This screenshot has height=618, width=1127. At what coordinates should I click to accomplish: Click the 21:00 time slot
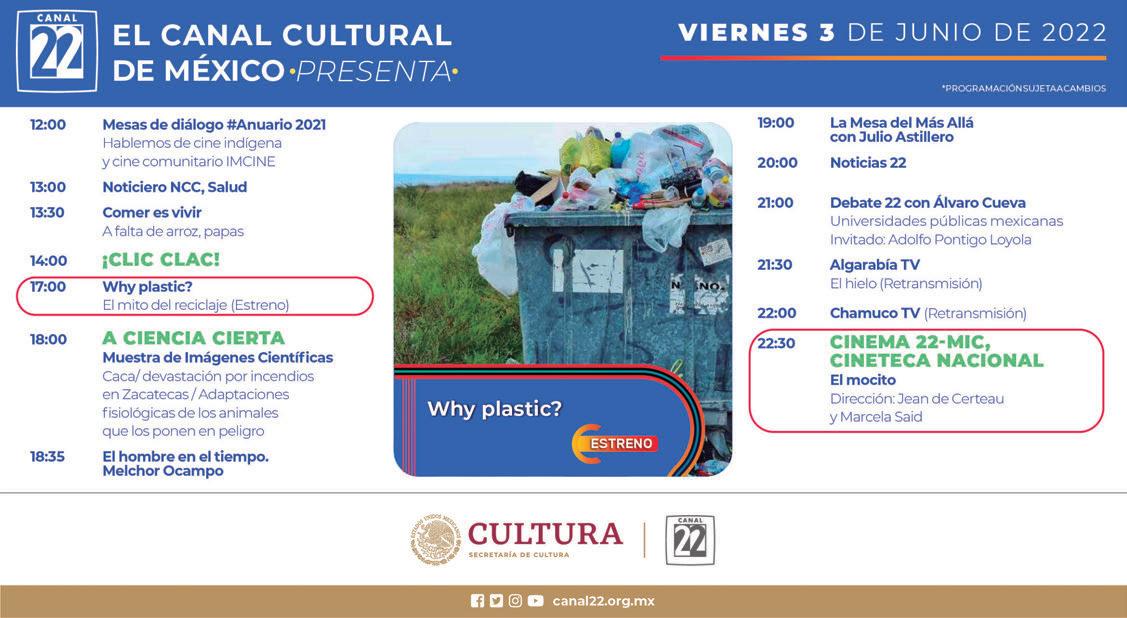pyautogui.click(x=775, y=203)
